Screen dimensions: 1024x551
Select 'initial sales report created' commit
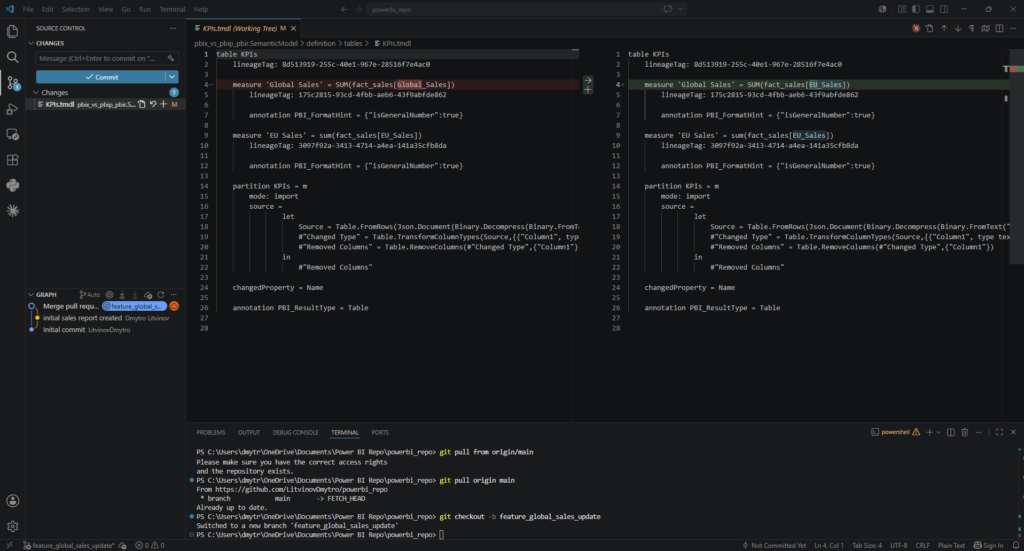coord(82,318)
